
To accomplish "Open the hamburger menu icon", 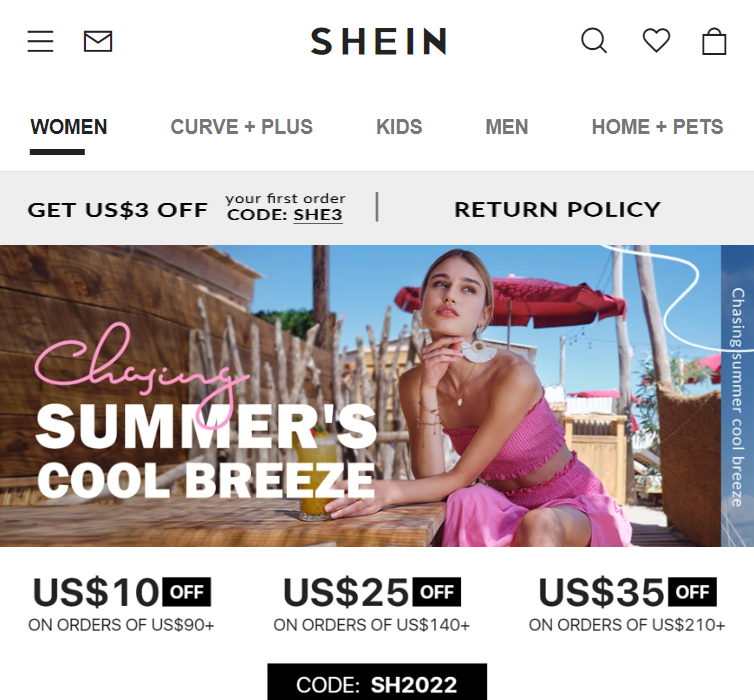I will 40,41.
